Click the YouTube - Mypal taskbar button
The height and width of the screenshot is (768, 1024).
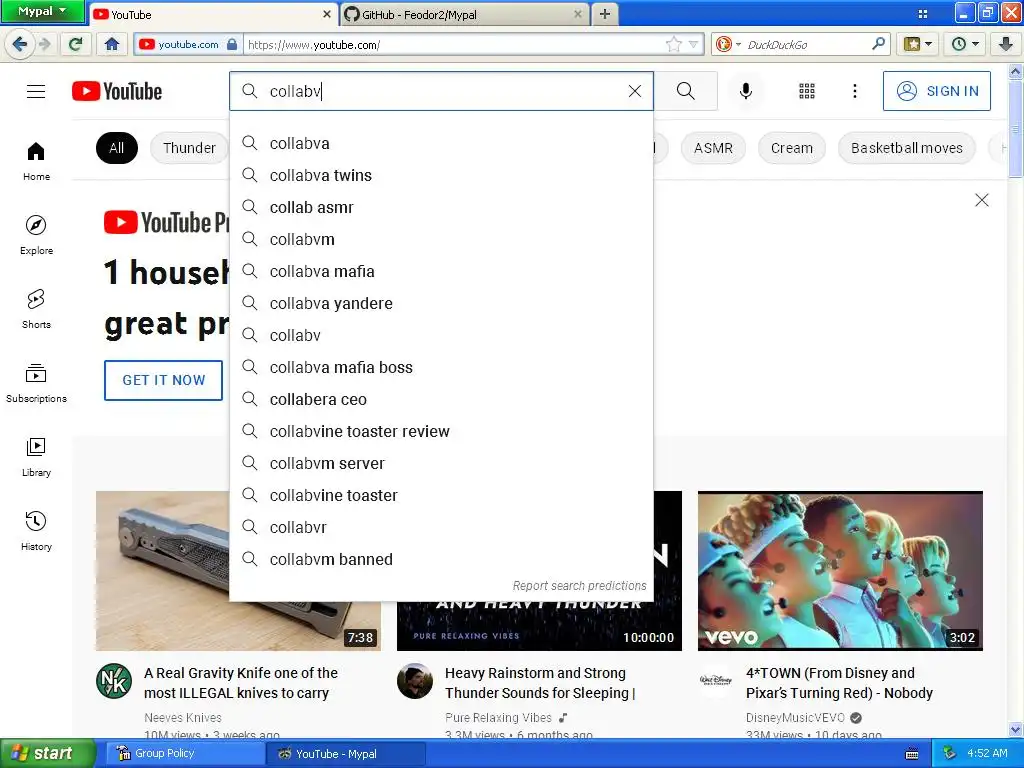click(x=346, y=754)
